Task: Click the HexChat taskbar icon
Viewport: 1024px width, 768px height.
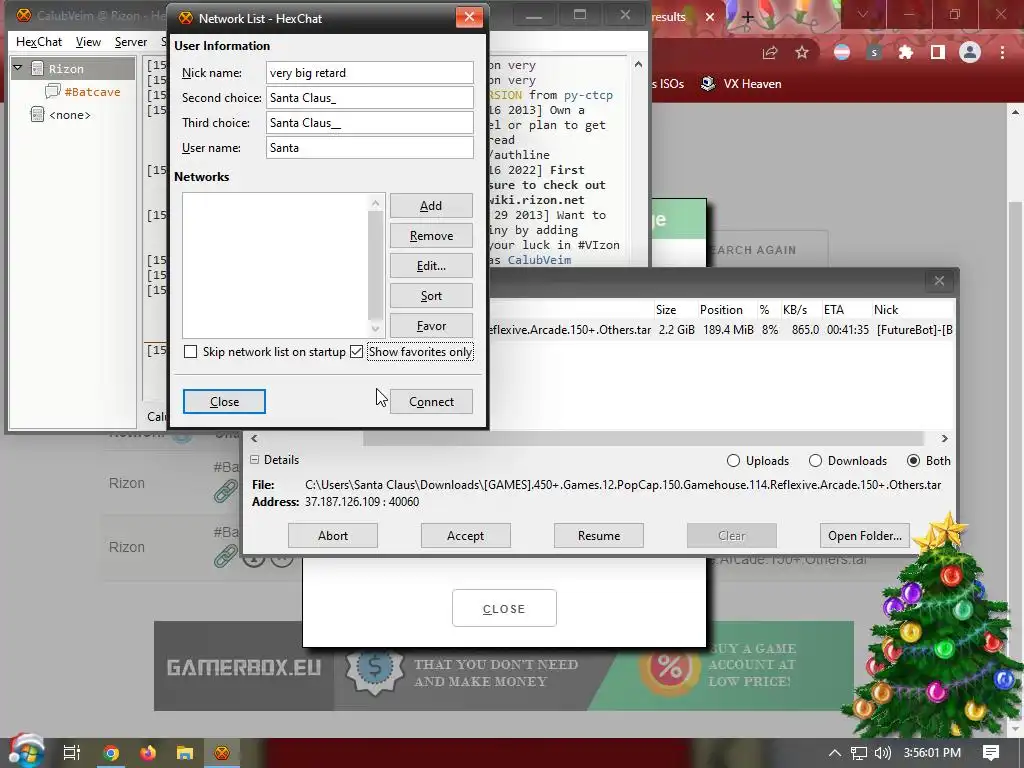Action: [222, 753]
